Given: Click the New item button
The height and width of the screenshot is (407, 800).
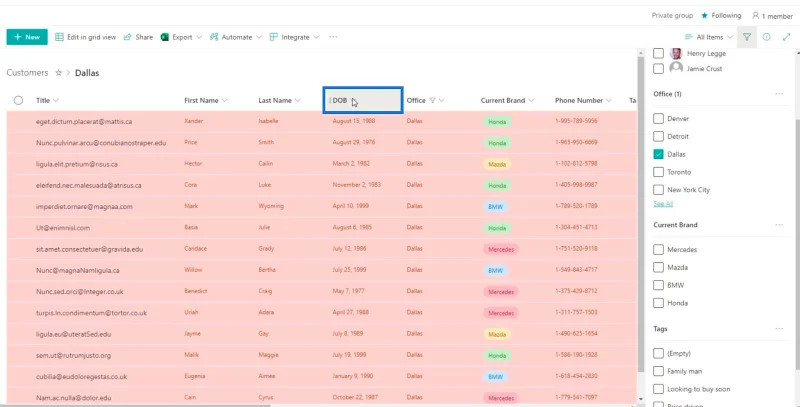Looking at the screenshot, I should (27, 37).
